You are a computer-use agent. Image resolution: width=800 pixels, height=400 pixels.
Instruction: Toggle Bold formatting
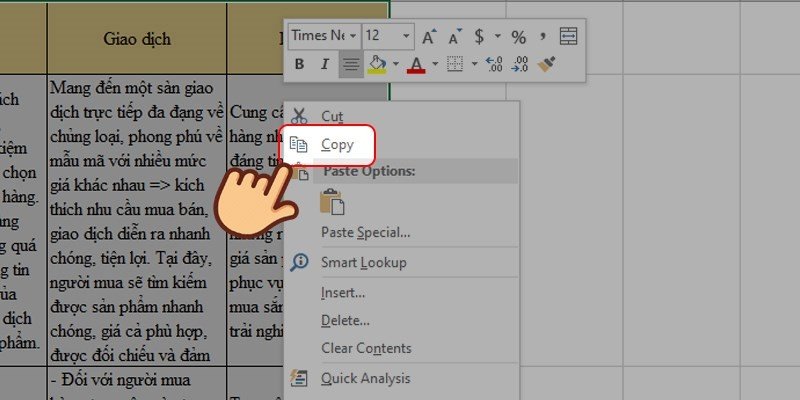pyautogui.click(x=299, y=64)
